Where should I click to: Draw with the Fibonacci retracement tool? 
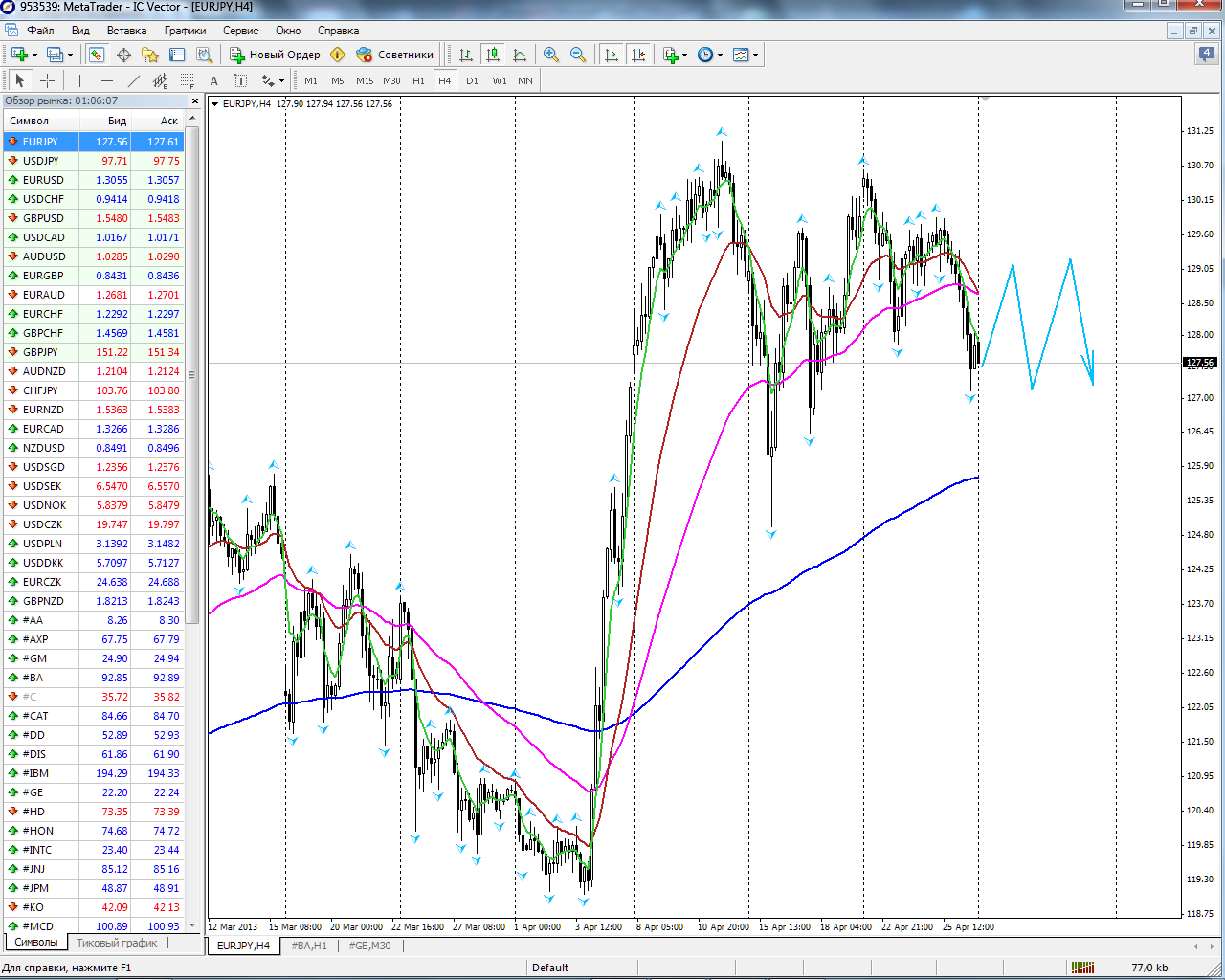[x=188, y=81]
